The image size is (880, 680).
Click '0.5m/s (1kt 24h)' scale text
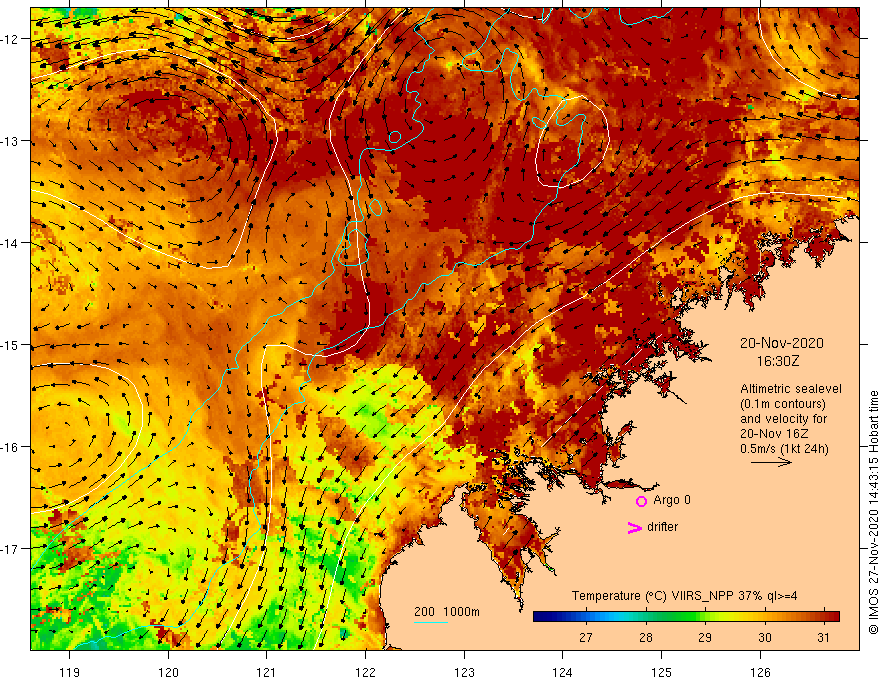point(784,449)
